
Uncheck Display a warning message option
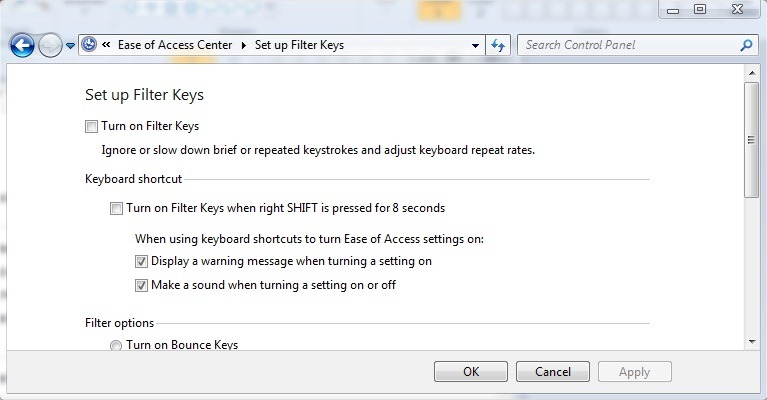(x=141, y=262)
